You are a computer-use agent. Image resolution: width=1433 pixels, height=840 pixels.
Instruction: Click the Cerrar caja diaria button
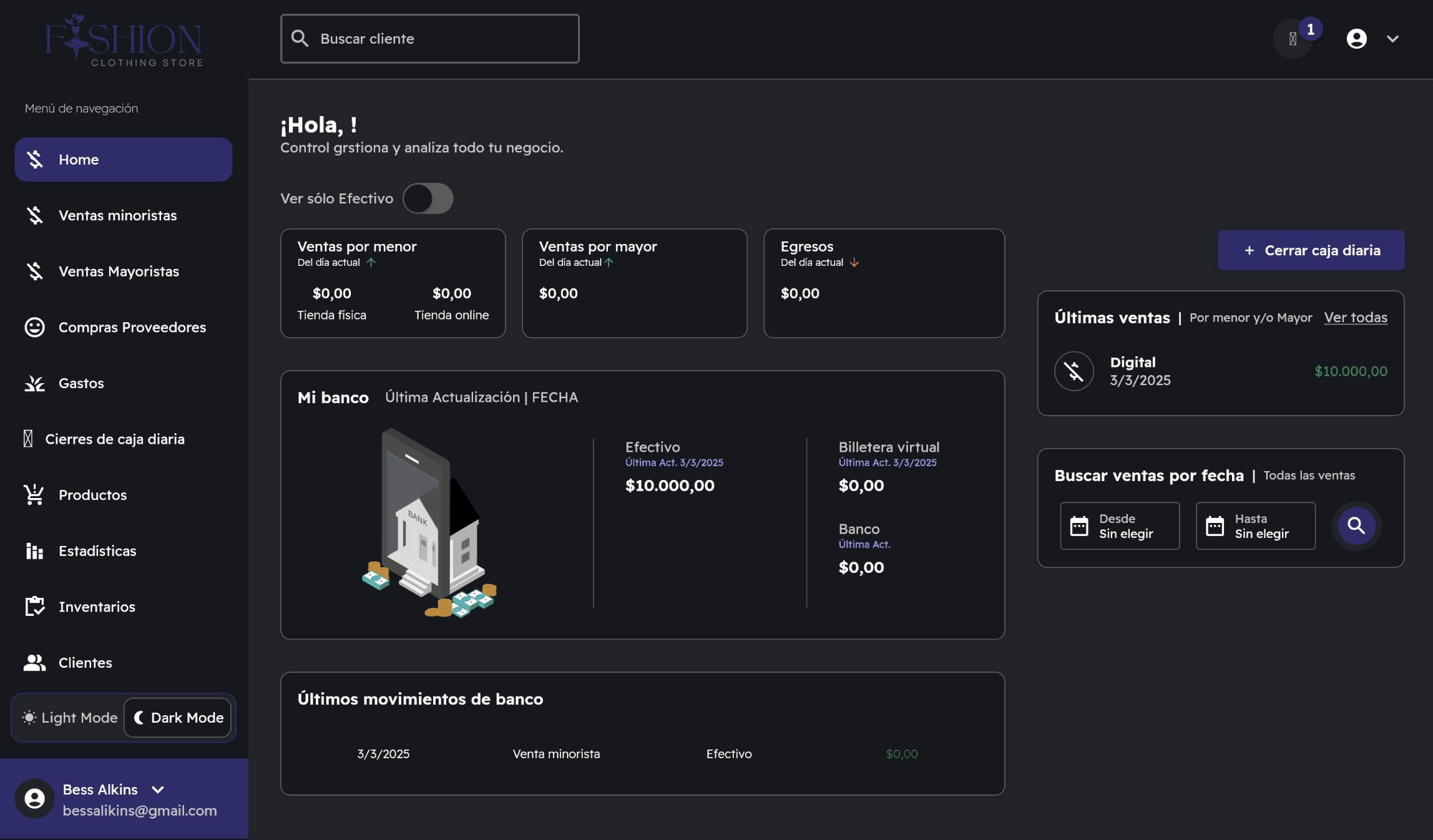[1311, 250]
